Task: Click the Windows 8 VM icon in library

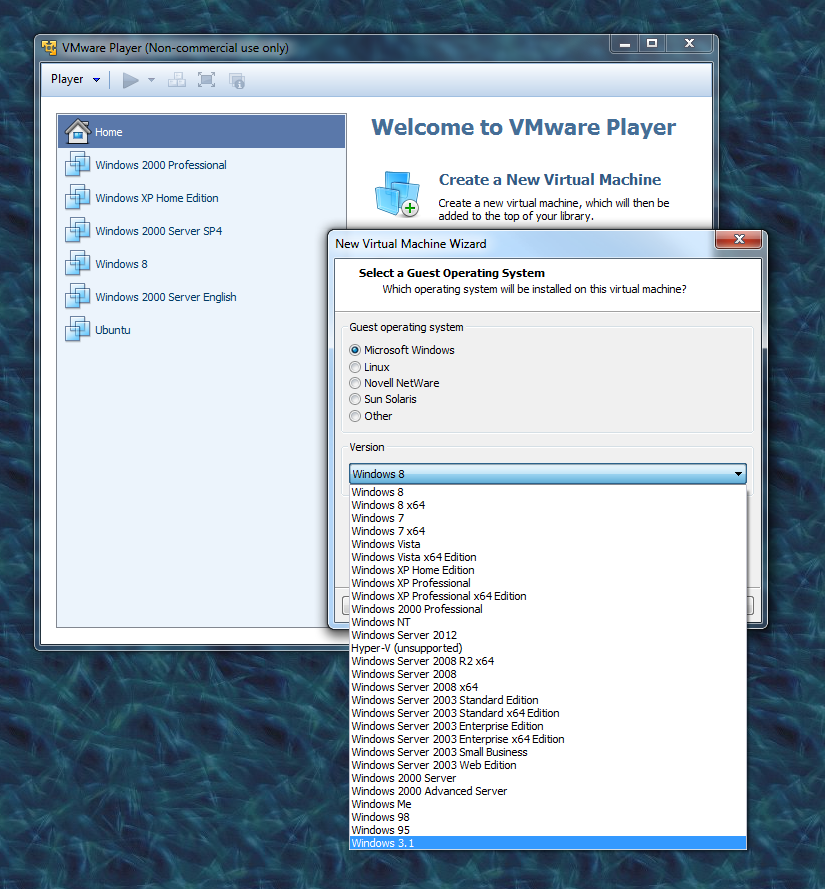Action: coord(77,264)
